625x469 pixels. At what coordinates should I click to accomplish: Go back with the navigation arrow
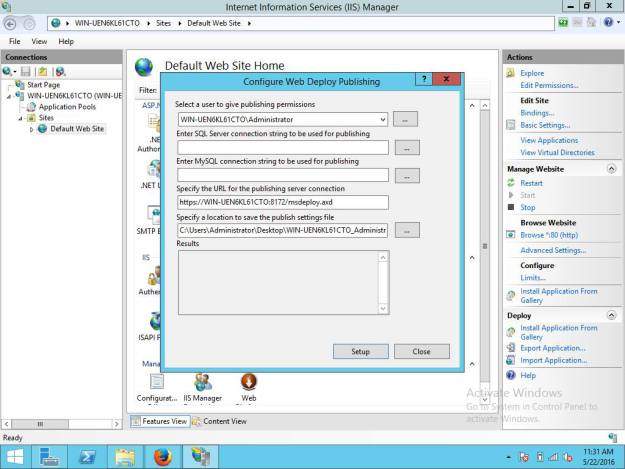tap(10, 24)
